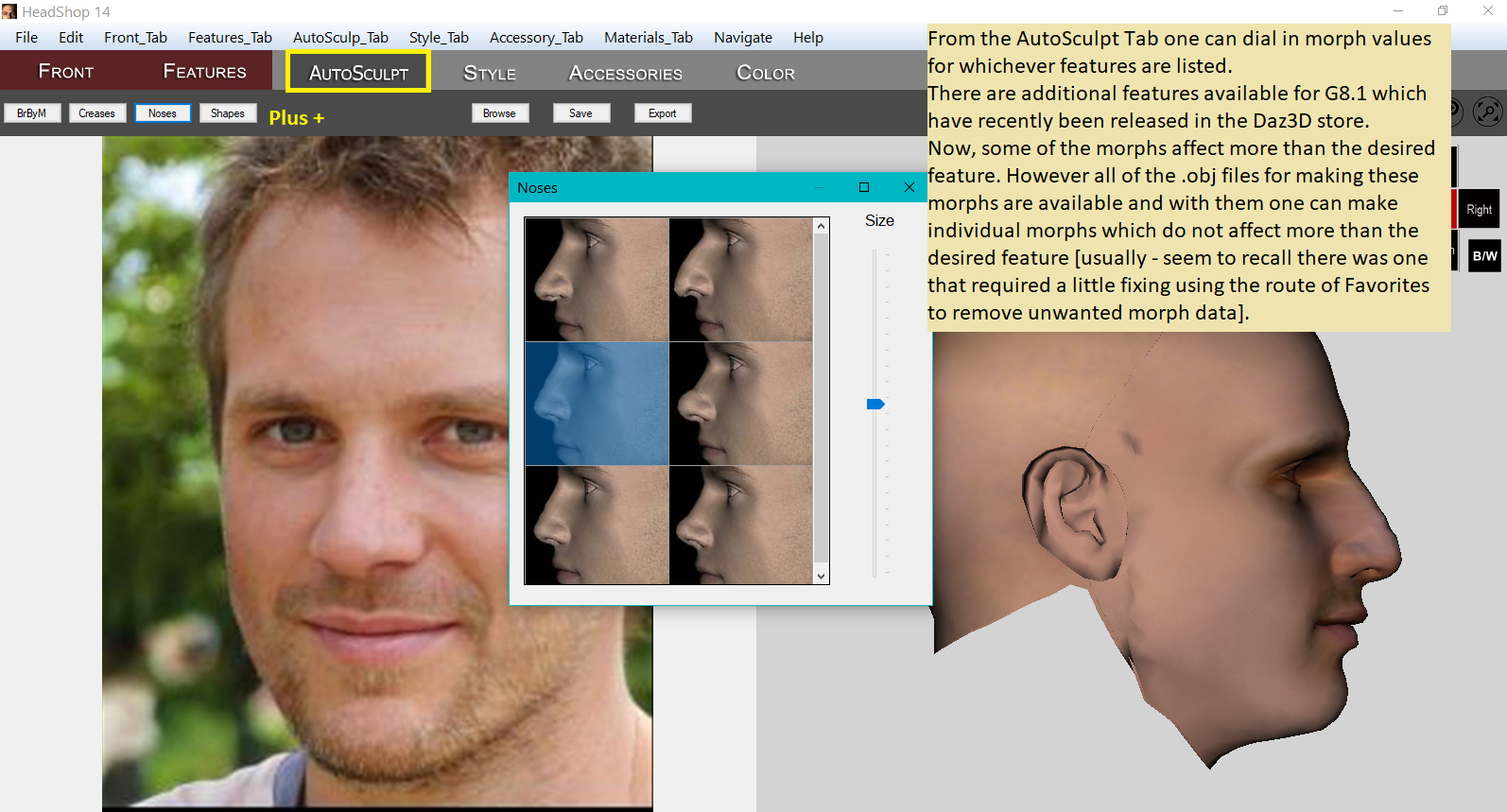Click the zoom/fit view icon in the toolbar
Viewport: 1507px width, 812px height.
click(x=1487, y=112)
